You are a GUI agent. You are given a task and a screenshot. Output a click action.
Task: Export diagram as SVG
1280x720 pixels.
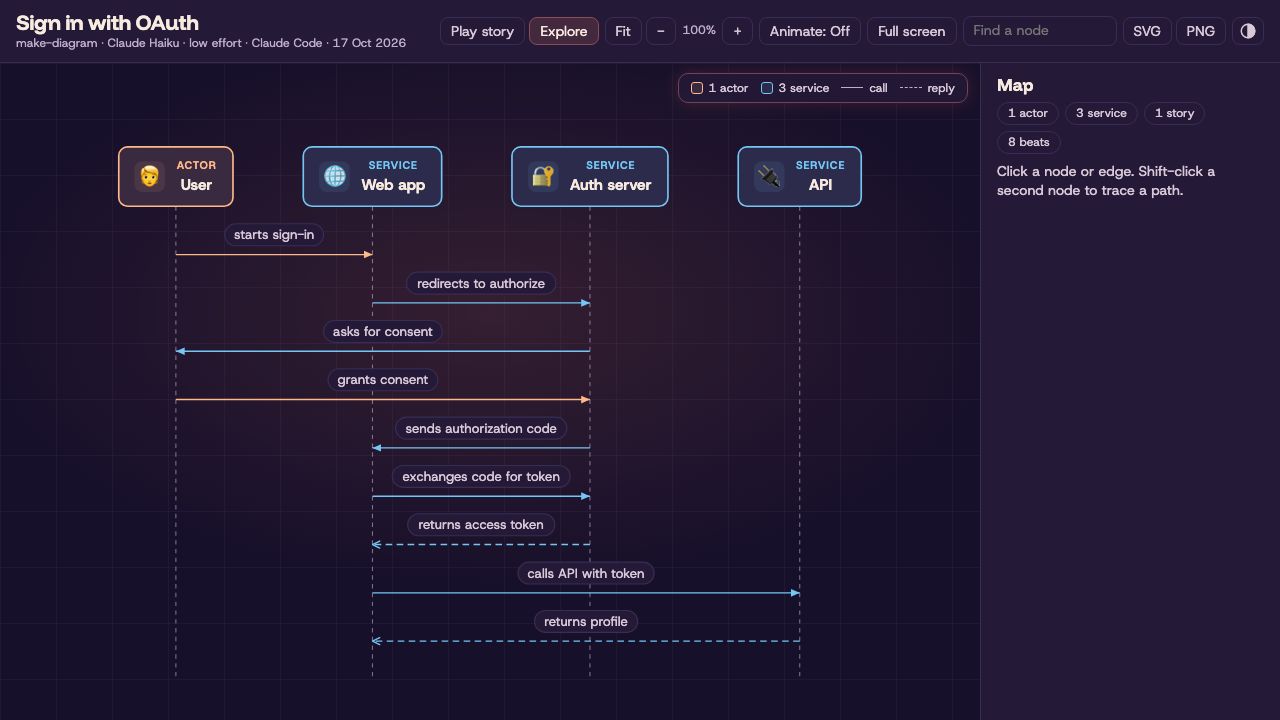click(x=1147, y=31)
